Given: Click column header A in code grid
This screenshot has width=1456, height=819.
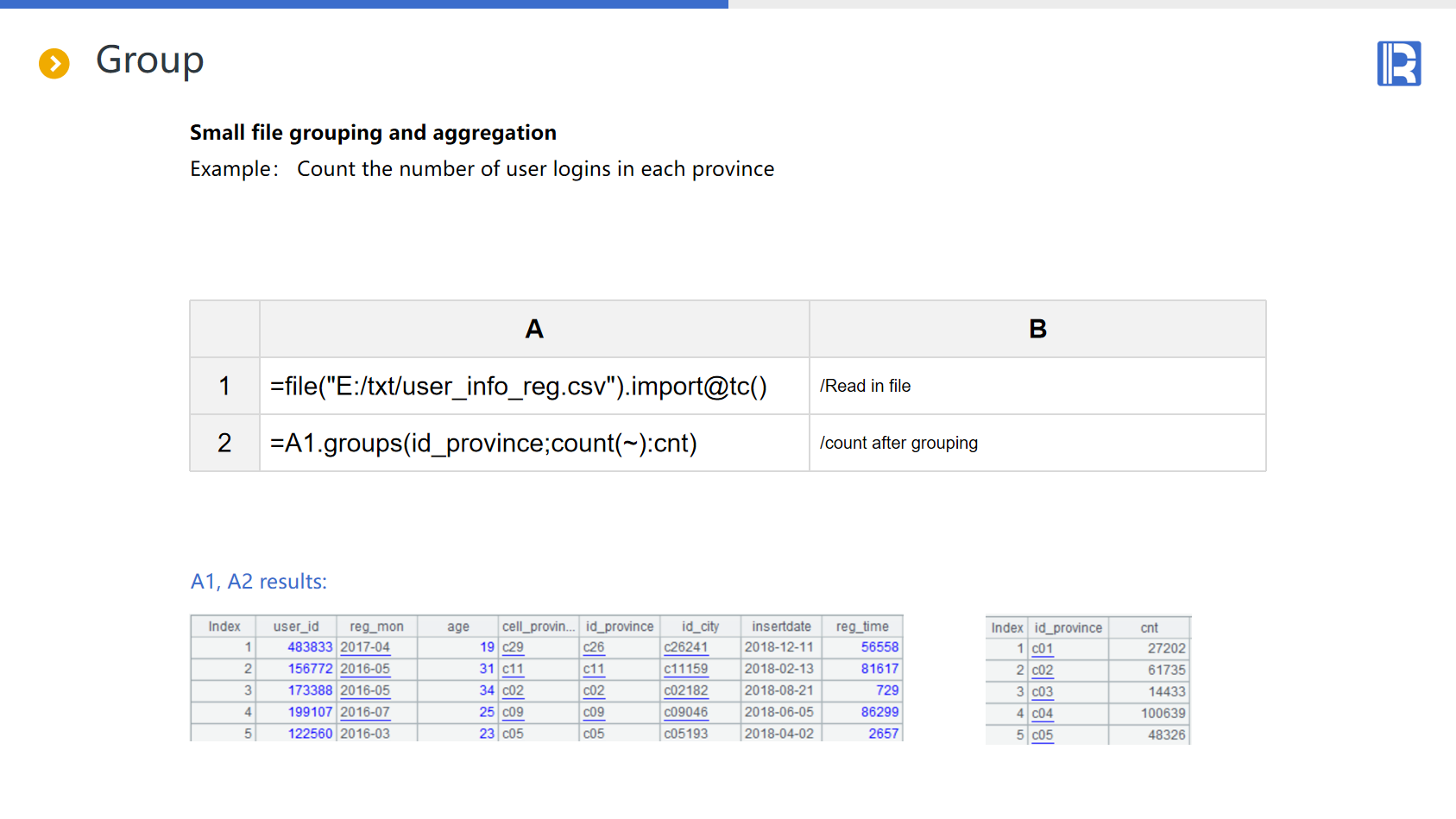Looking at the screenshot, I should [x=534, y=329].
